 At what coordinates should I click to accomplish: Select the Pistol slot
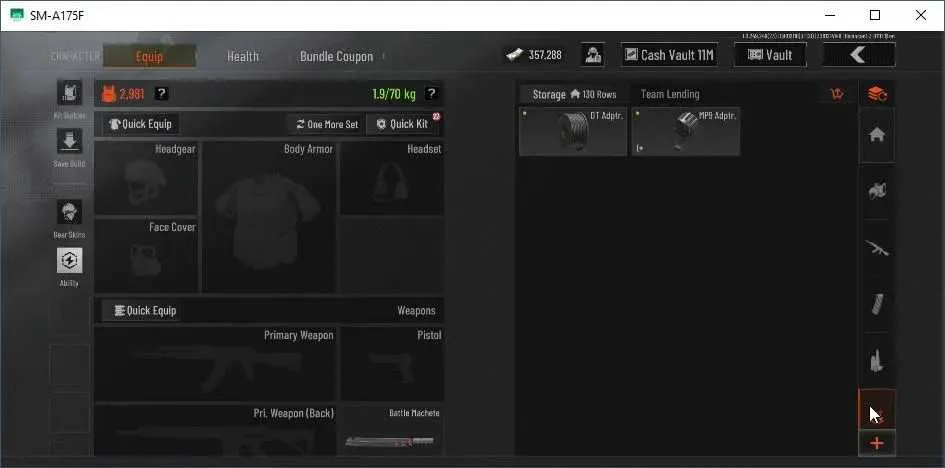click(392, 364)
